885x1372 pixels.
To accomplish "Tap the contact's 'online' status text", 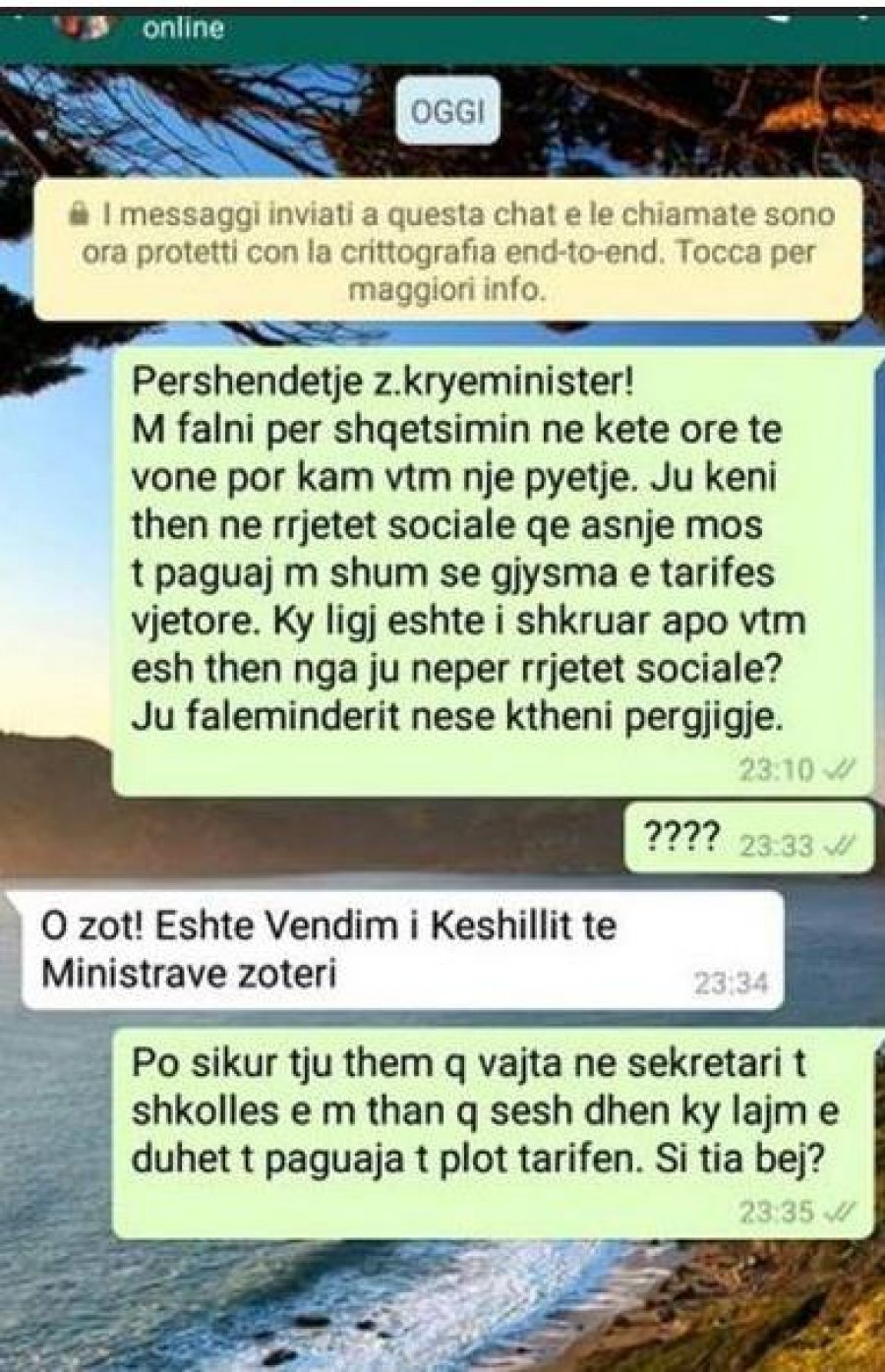I will point(184,29).
